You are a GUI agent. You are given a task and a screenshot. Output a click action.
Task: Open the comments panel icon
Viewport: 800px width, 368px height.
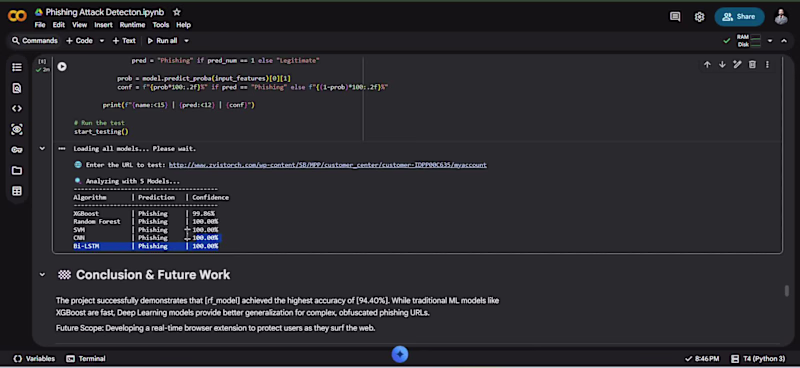click(x=675, y=17)
